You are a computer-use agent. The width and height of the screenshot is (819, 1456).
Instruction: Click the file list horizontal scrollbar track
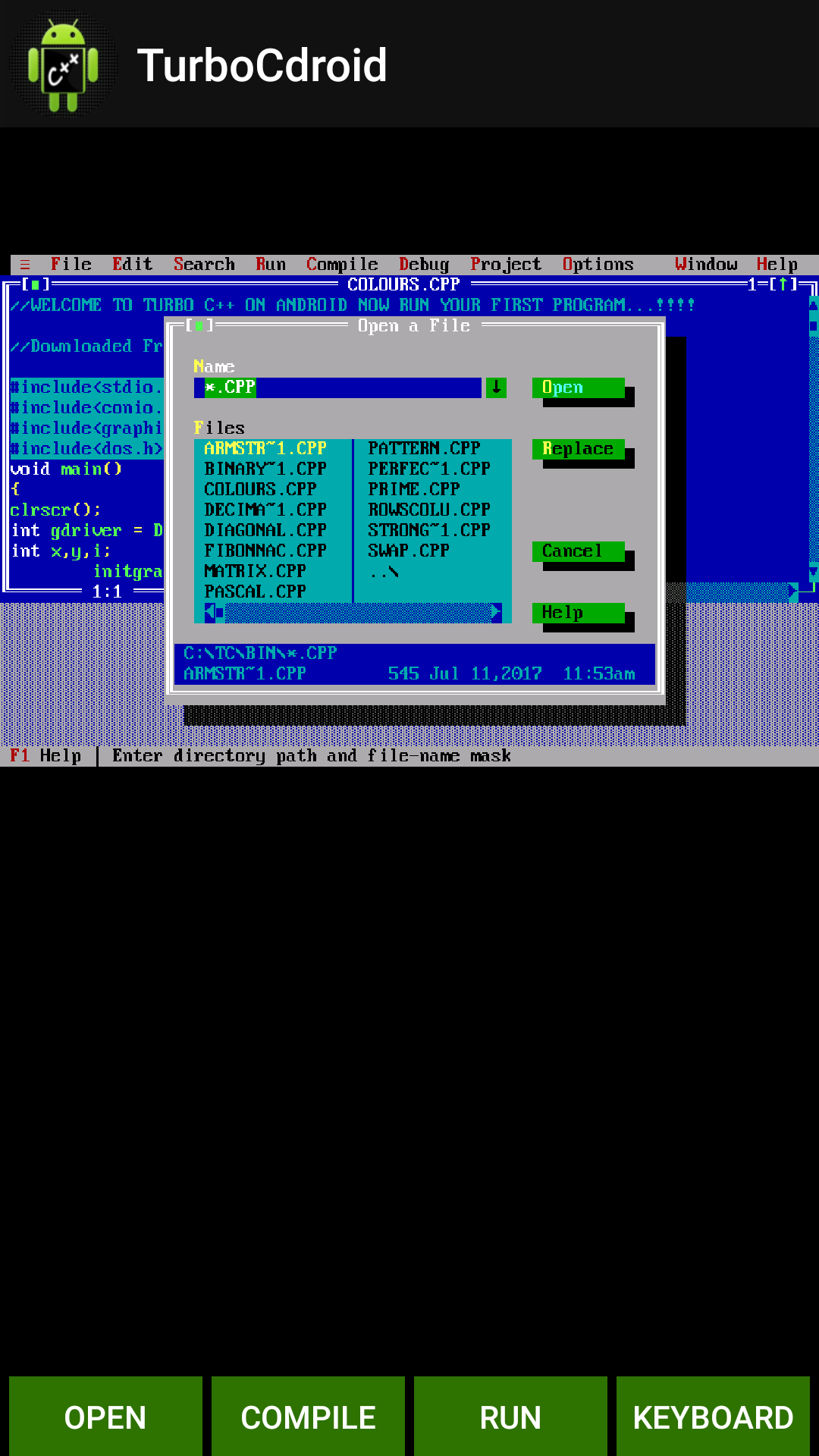coord(358,613)
